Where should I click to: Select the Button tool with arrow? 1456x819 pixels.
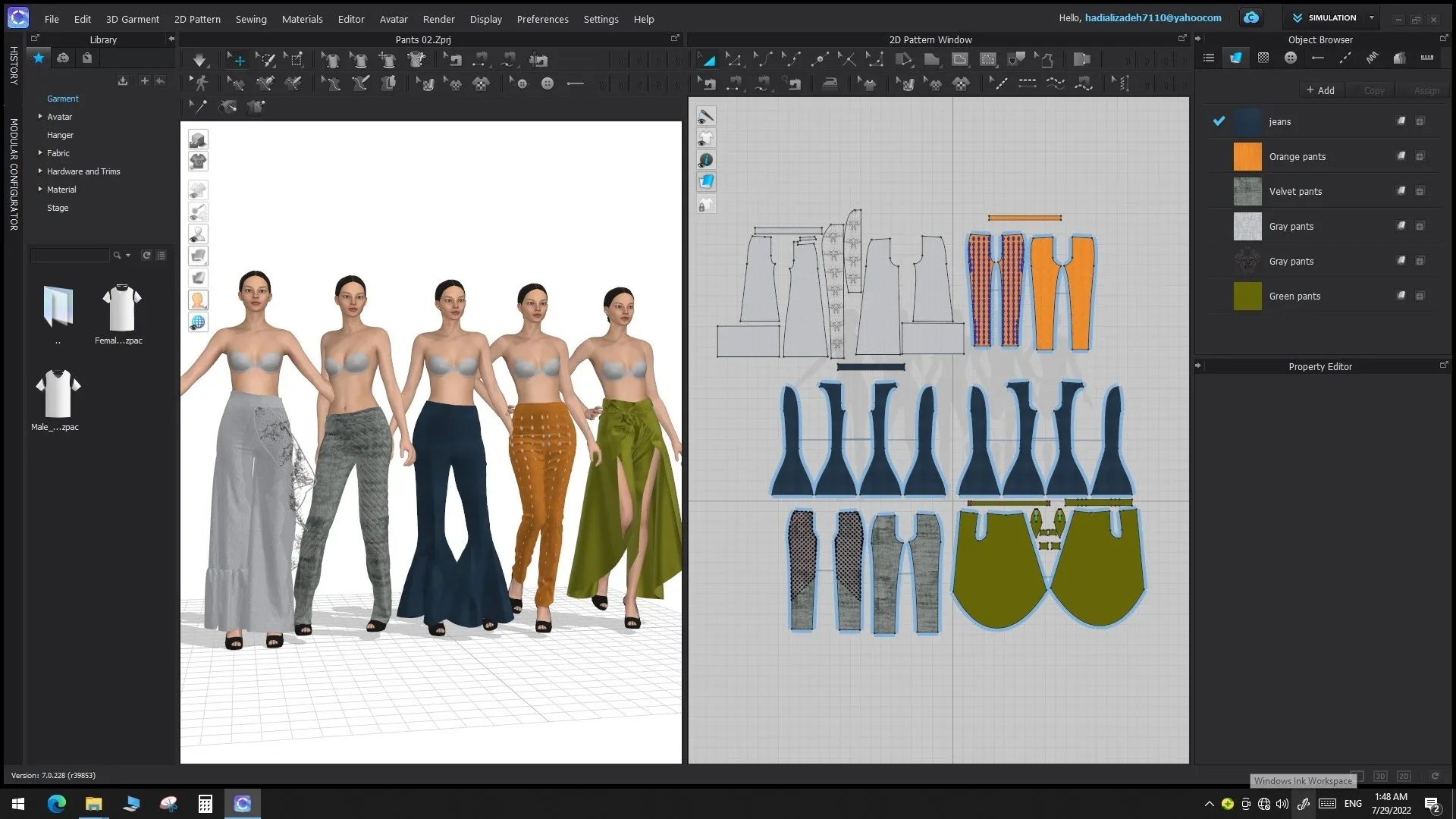[519, 83]
